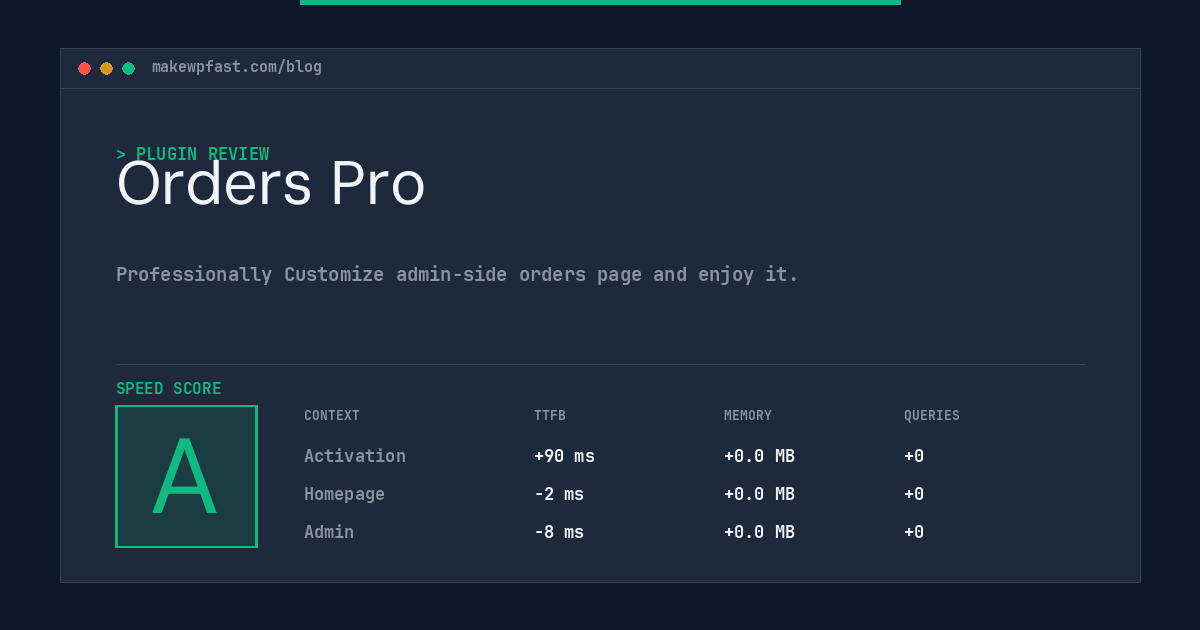Click the CONTEXT column header

pos(332,416)
